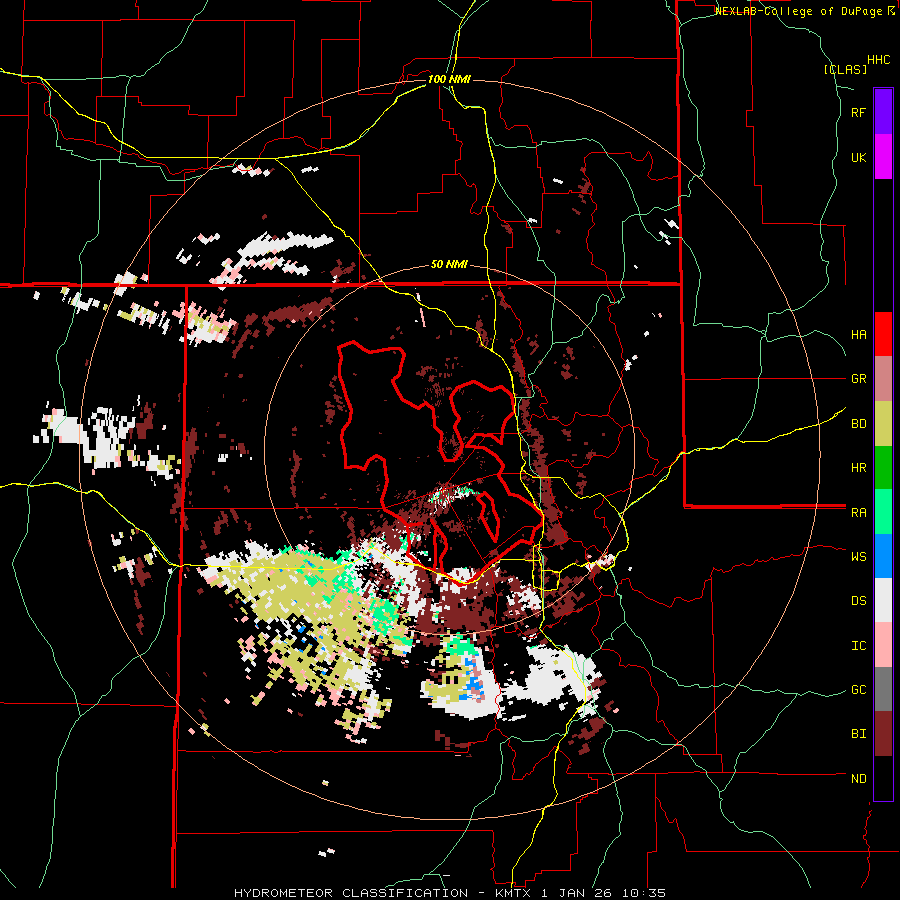Click the RA legend label
Screen dimensions: 900x900
(859, 513)
